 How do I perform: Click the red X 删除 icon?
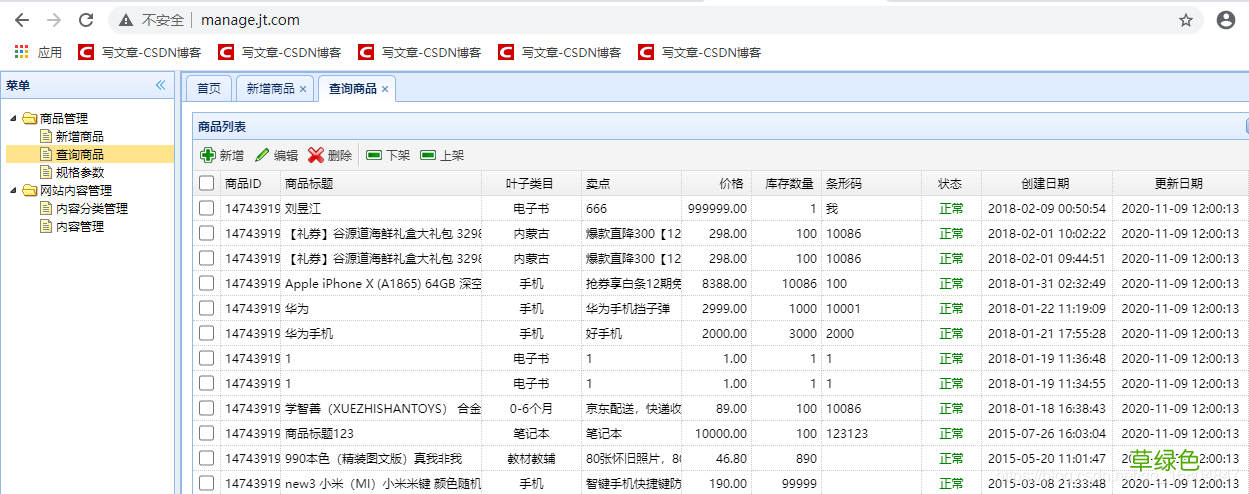pyautogui.click(x=316, y=155)
